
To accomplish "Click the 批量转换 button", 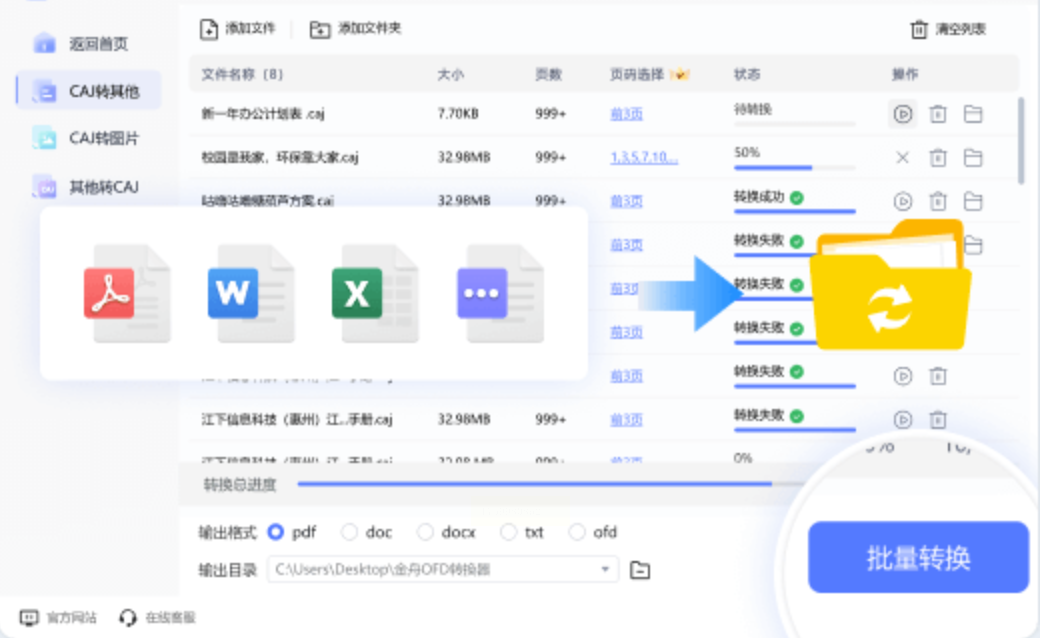I will tap(918, 557).
